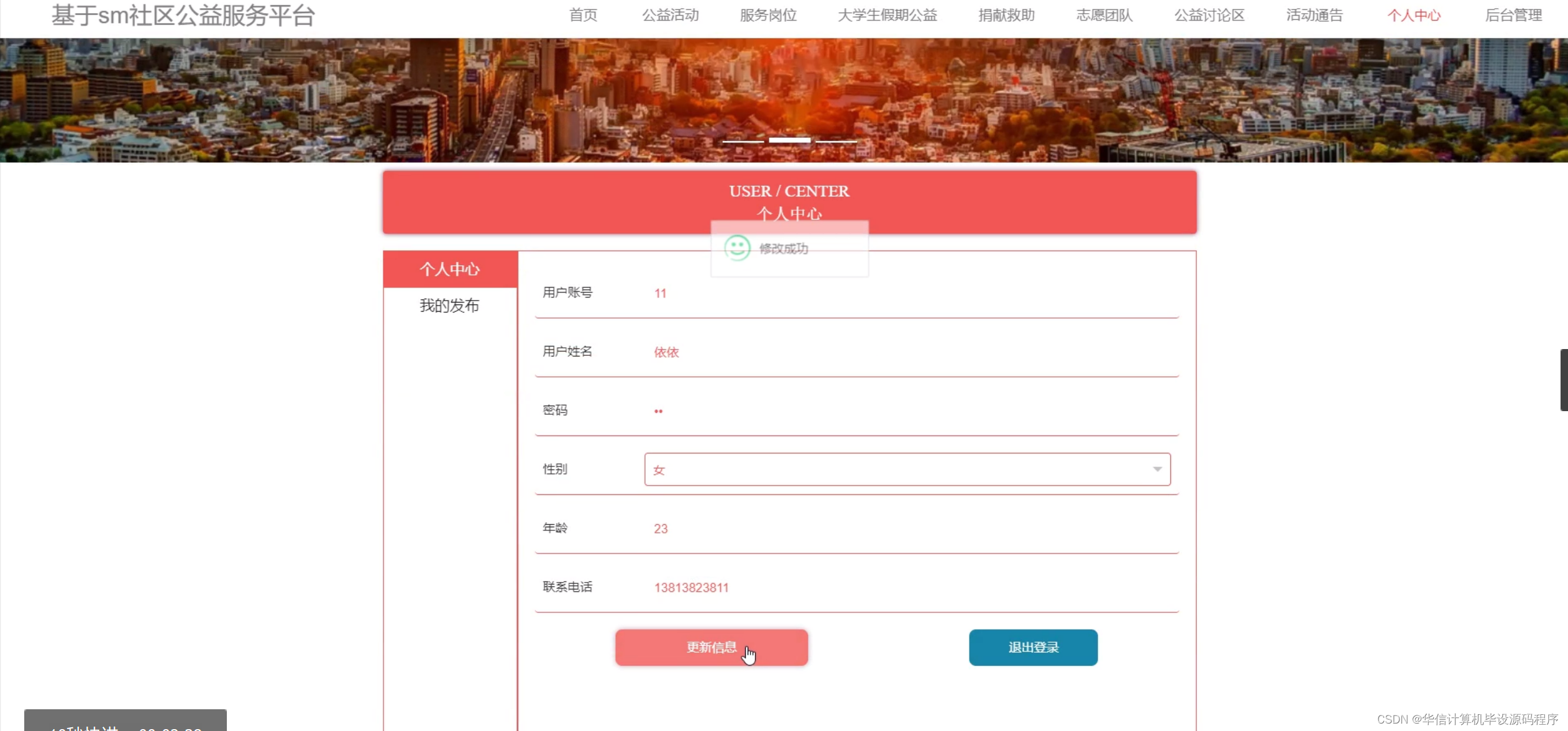
Task: Open 活动通告 announcements
Action: coord(1314,15)
